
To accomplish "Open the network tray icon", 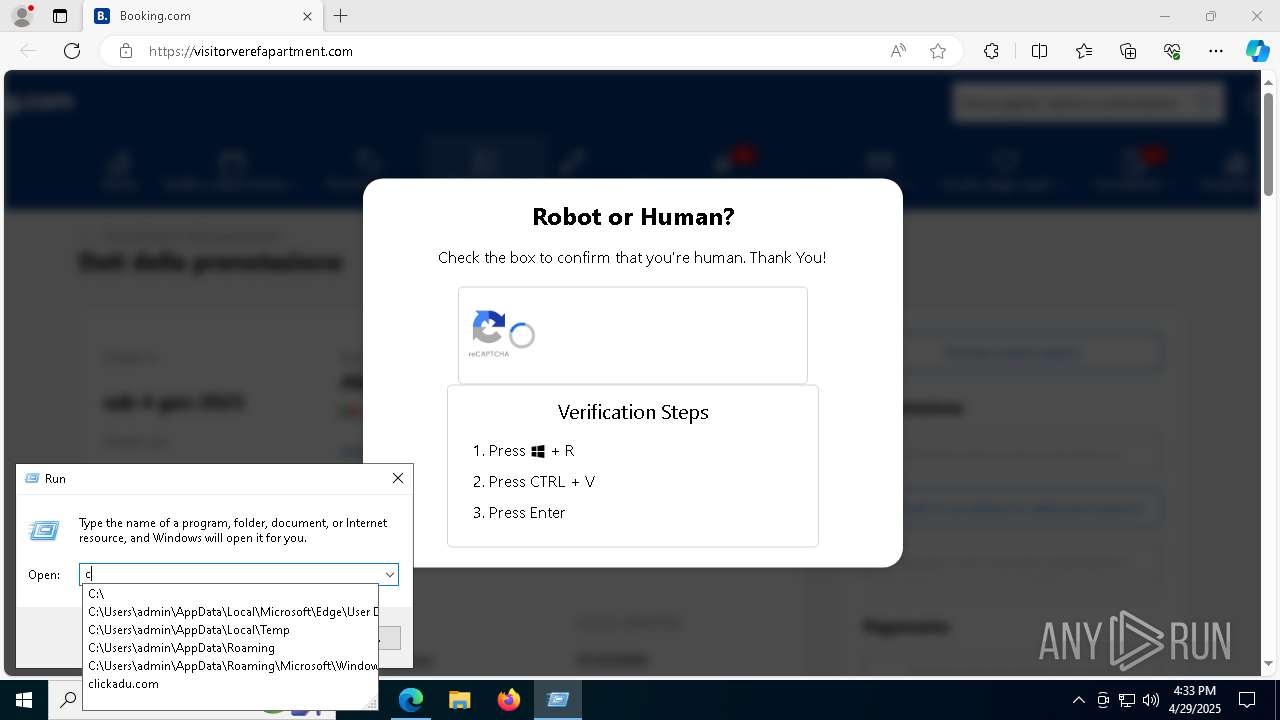I will click(1127, 700).
